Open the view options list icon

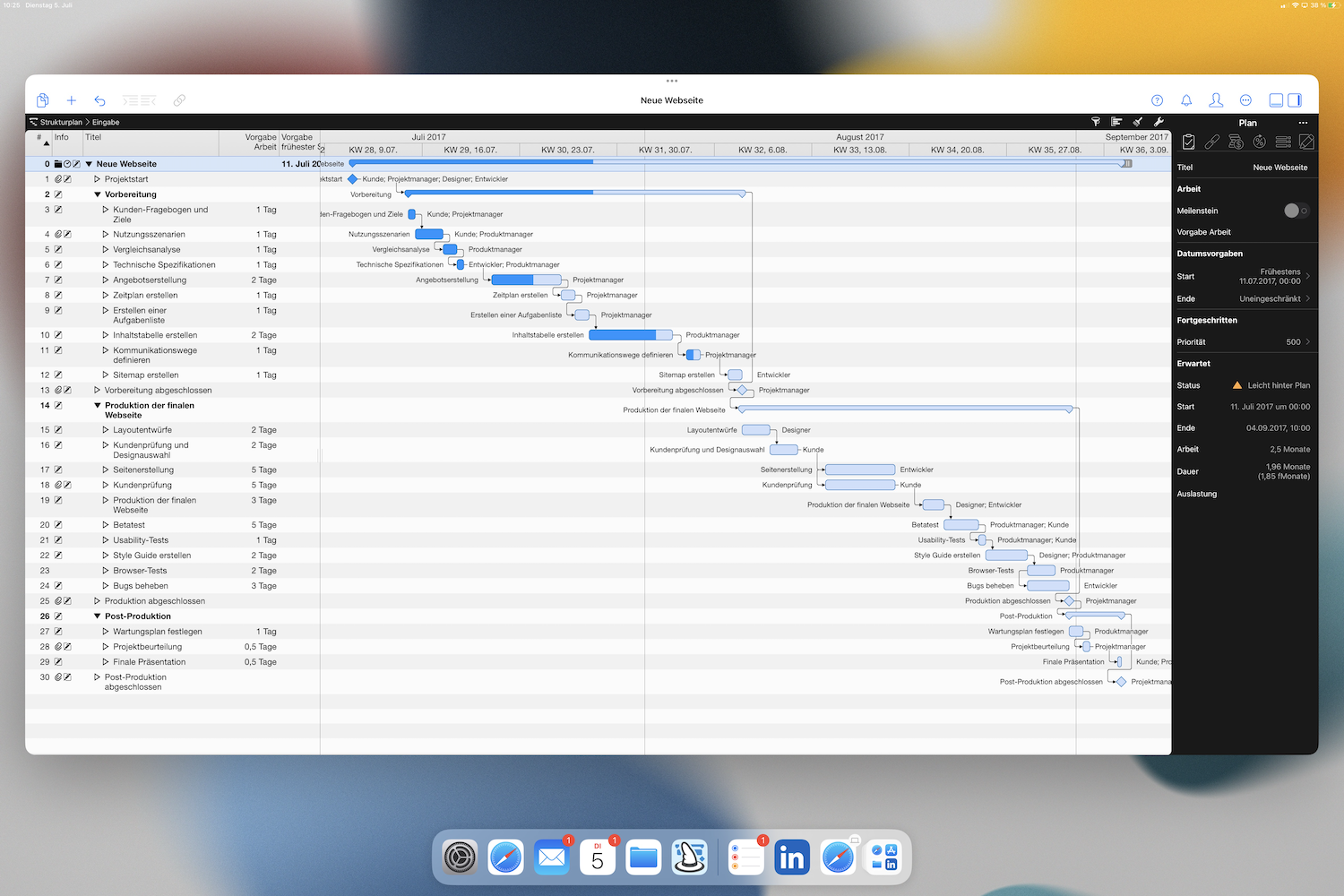1116,122
